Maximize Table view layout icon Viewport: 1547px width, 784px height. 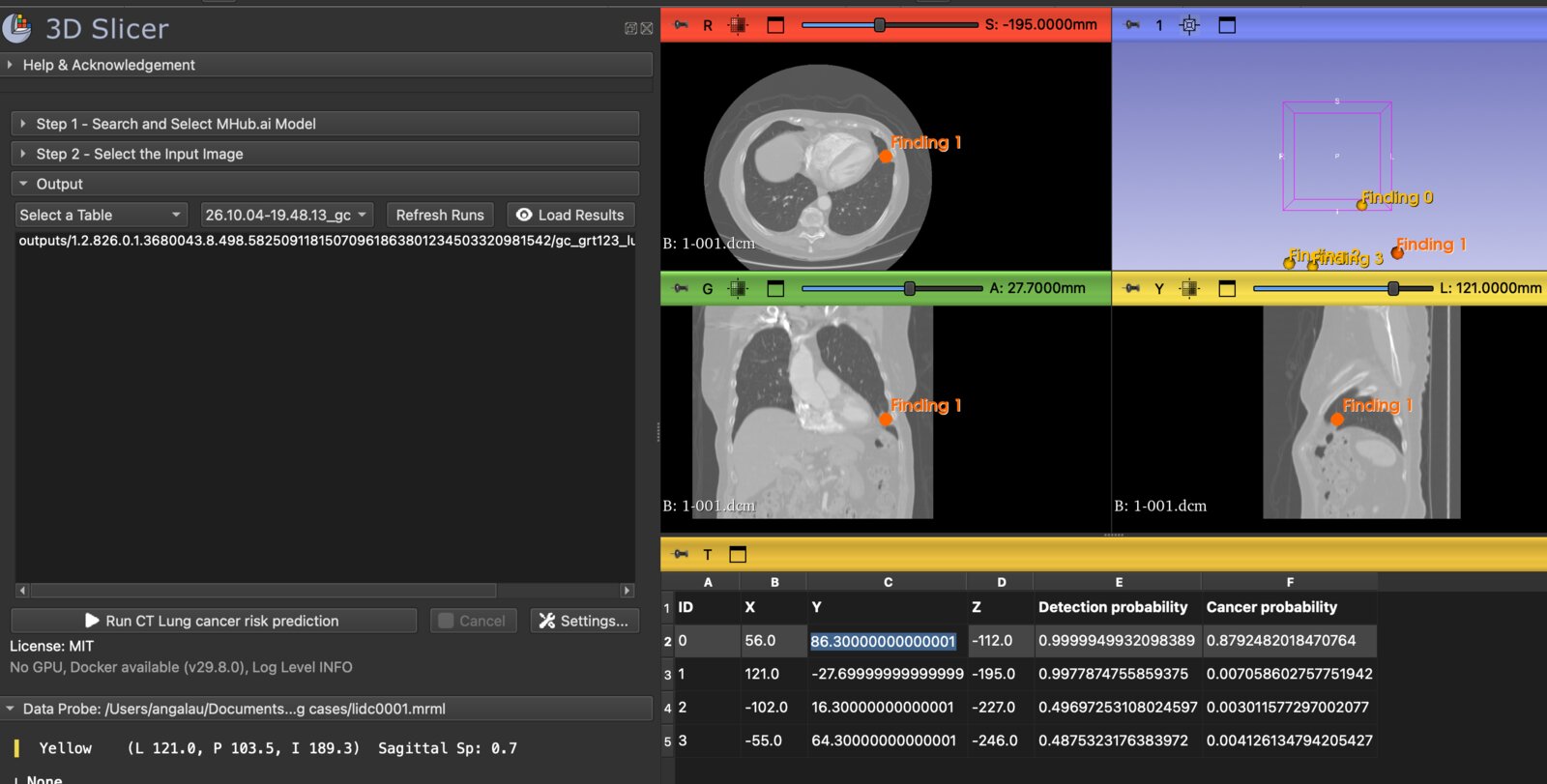738,554
